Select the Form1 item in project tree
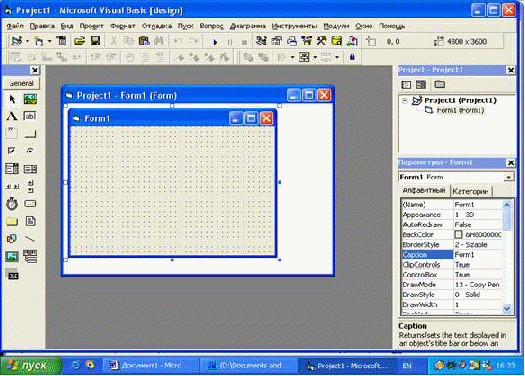Image resolution: width=525 pixels, height=376 pixels. point(455,110)
